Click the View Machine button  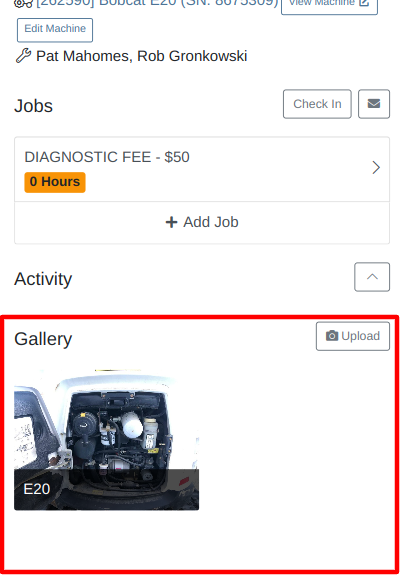point(329,4)
